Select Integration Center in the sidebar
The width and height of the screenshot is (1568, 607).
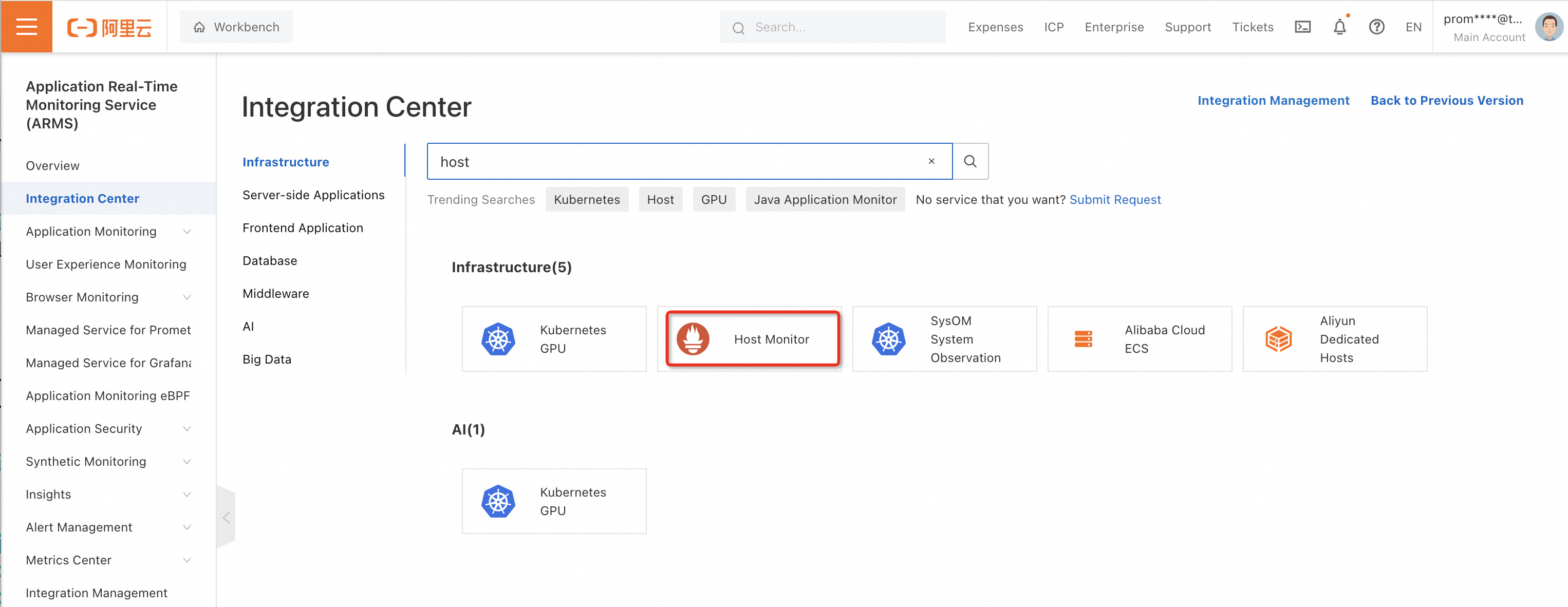pyautogui.click(x=82, y=198)
